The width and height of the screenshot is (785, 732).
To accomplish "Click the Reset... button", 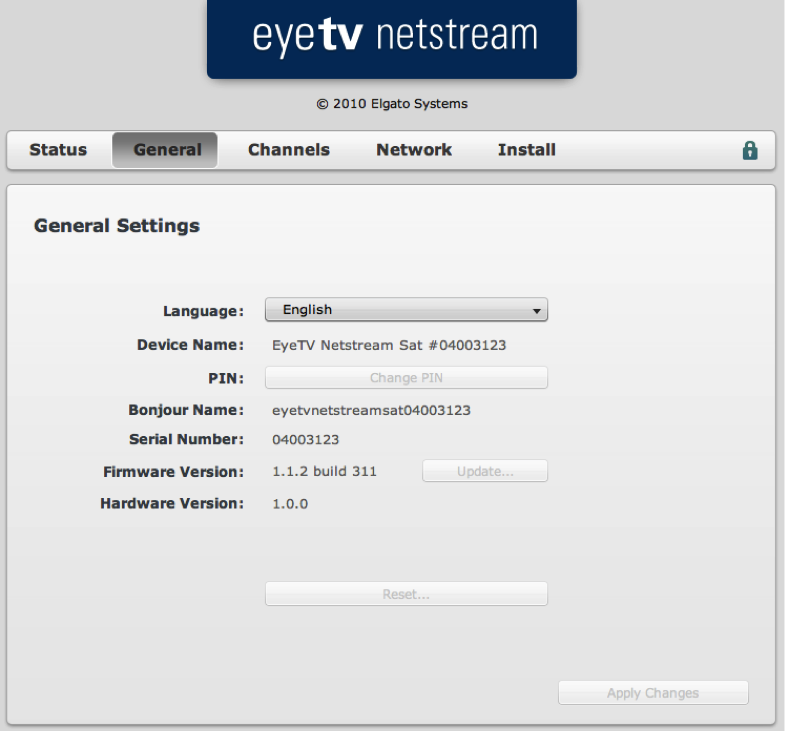I will click(x=406, y=594).
